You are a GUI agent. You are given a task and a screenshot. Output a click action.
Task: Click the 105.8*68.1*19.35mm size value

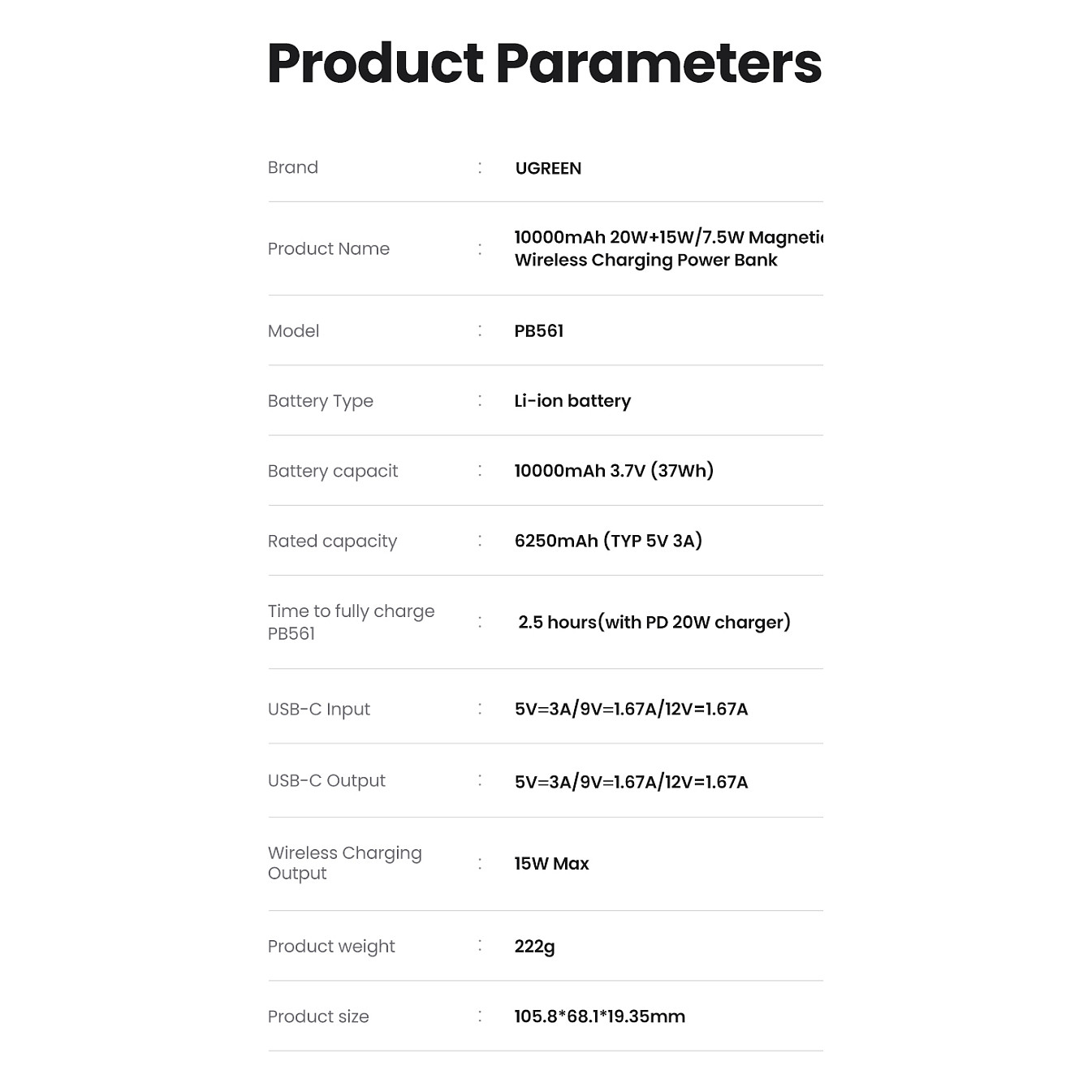pyautogui.click(x=599, y=1016)
